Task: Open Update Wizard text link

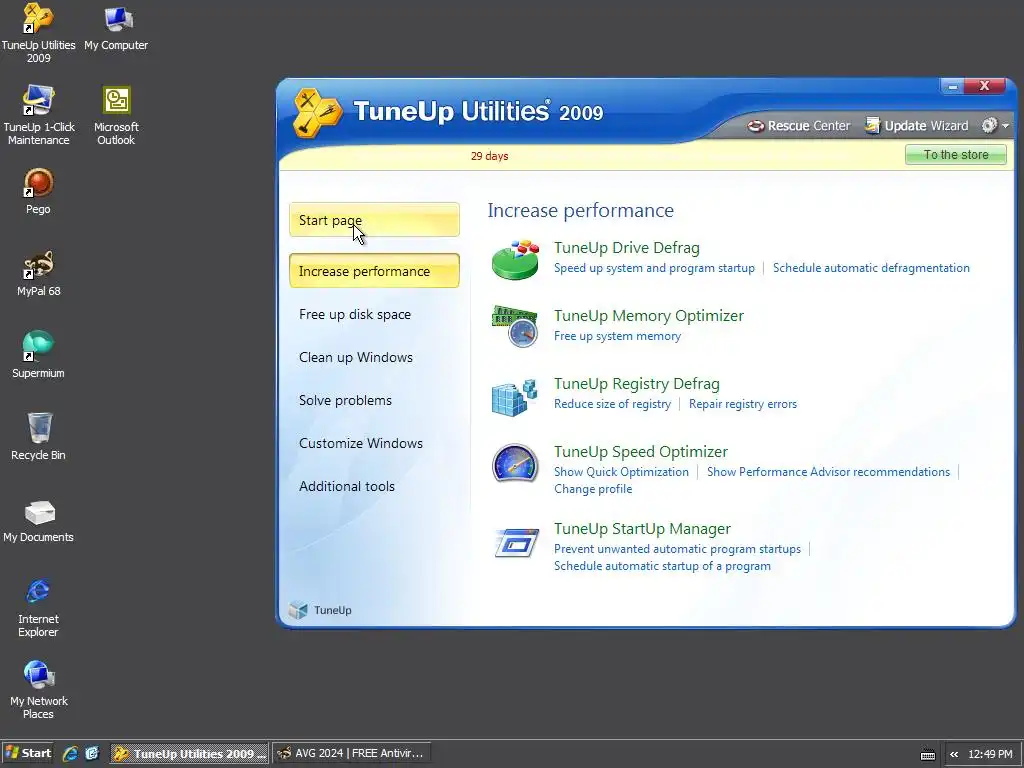Action: [926, 126]
